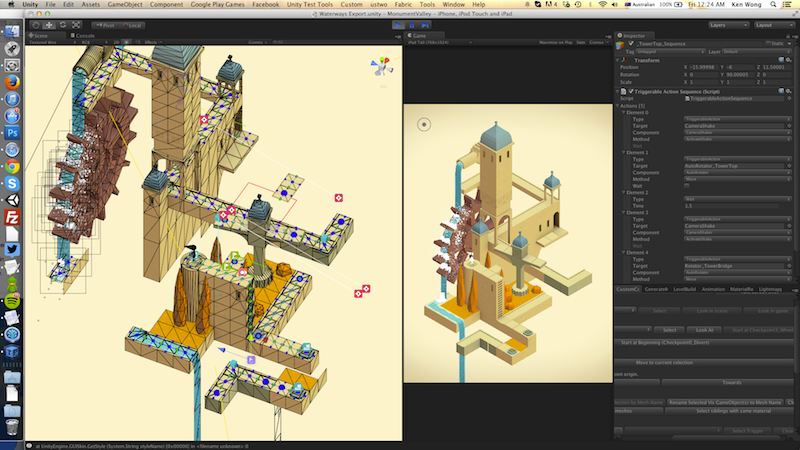Screen dimensions: 800x450
Task: Select the Hand tool in Unity toolbar
Action: pyautogui.click(x=36, y=25)
